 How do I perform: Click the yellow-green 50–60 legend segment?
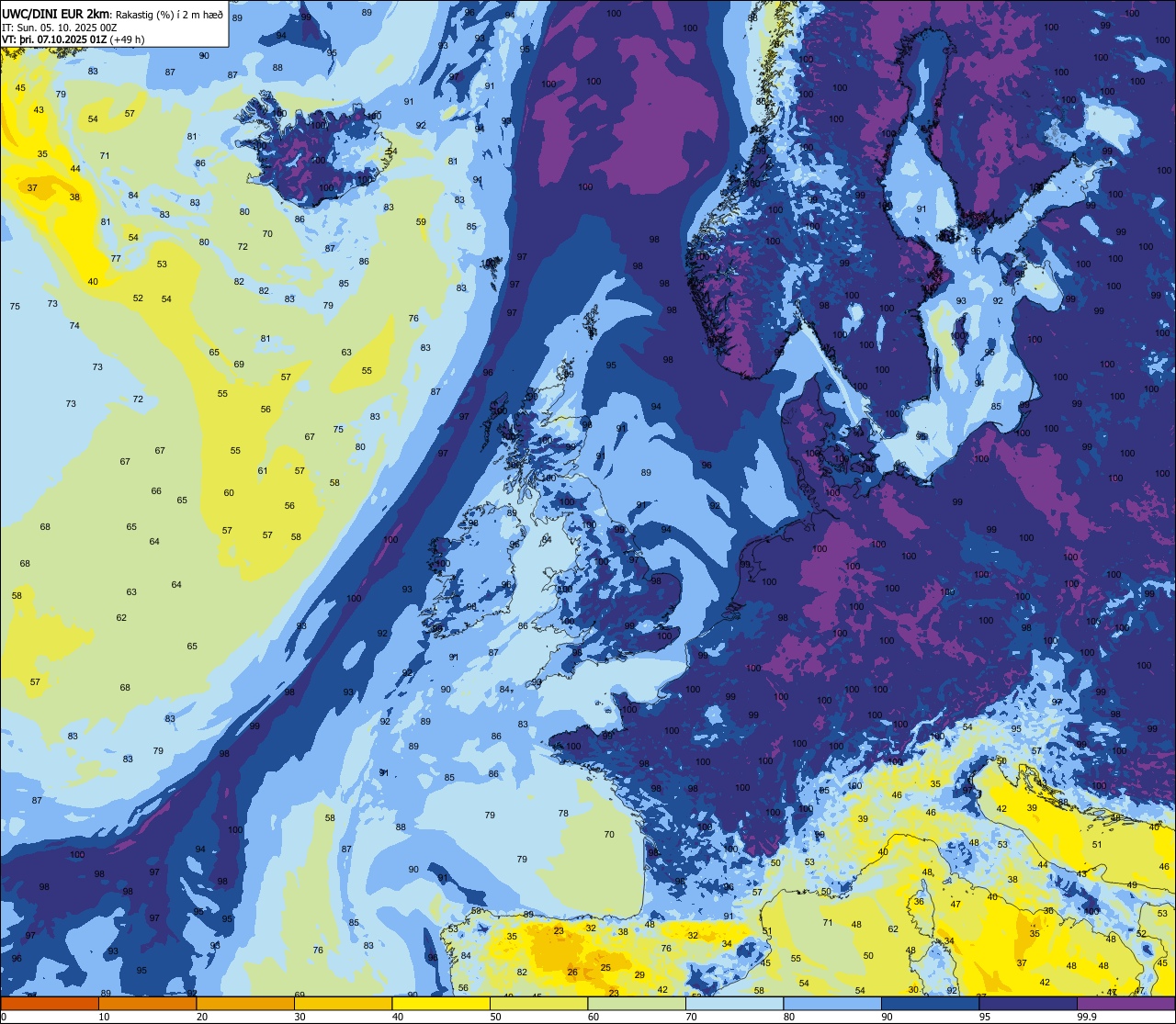tap(538, 1003)
